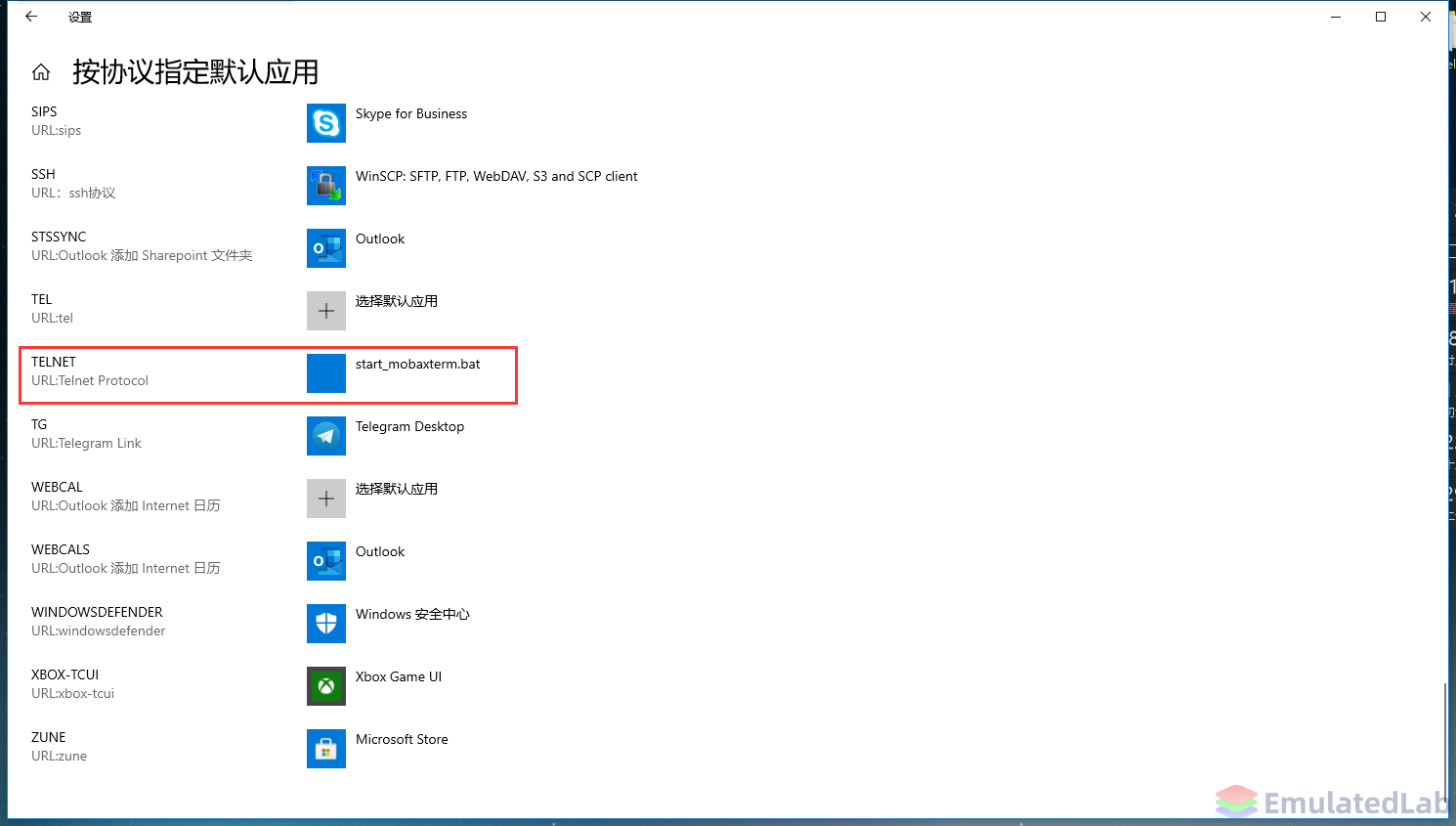Open Settings home via house icon
1456x826 pixels.
coord(41,72)
